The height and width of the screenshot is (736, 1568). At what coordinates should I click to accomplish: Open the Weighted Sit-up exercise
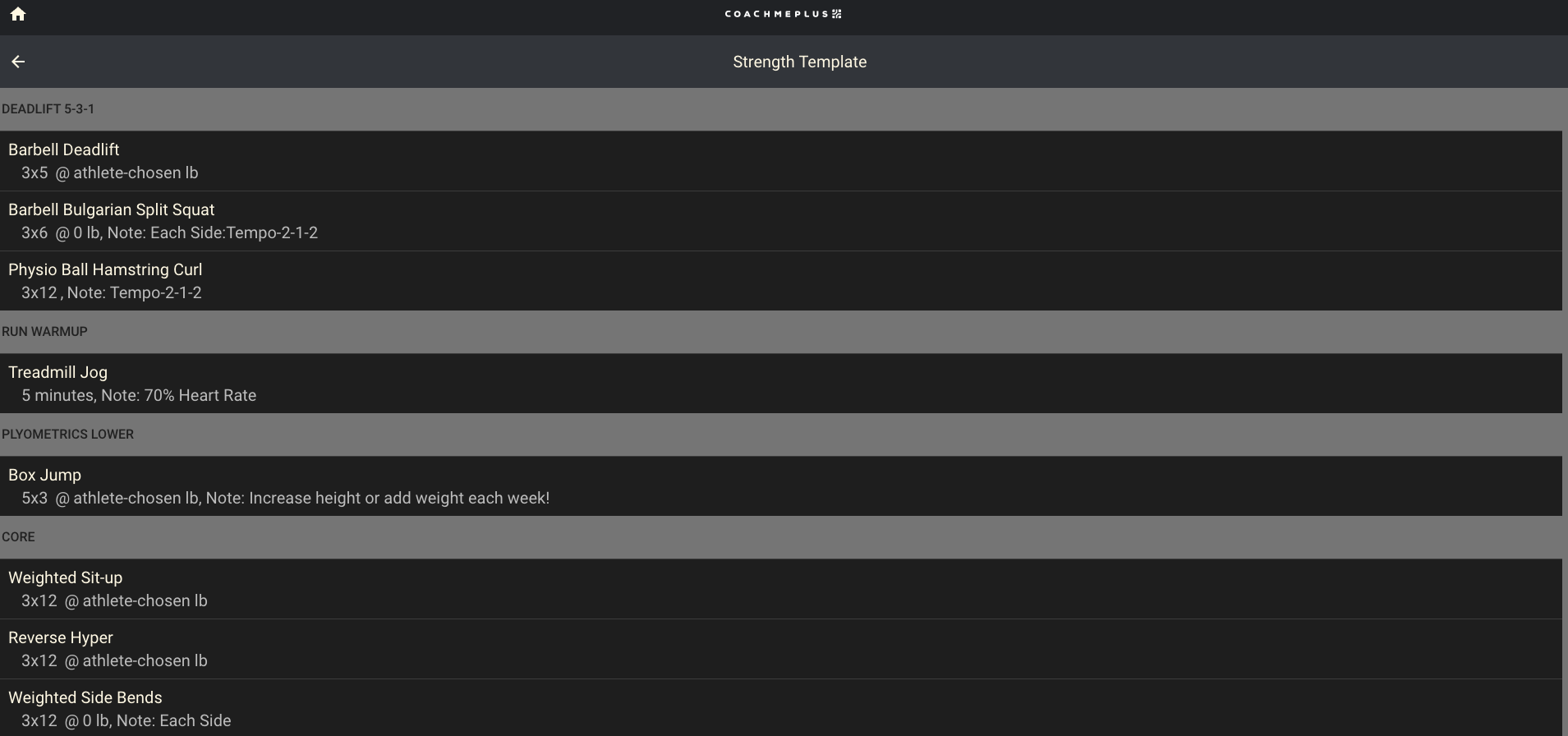[781, 589]
